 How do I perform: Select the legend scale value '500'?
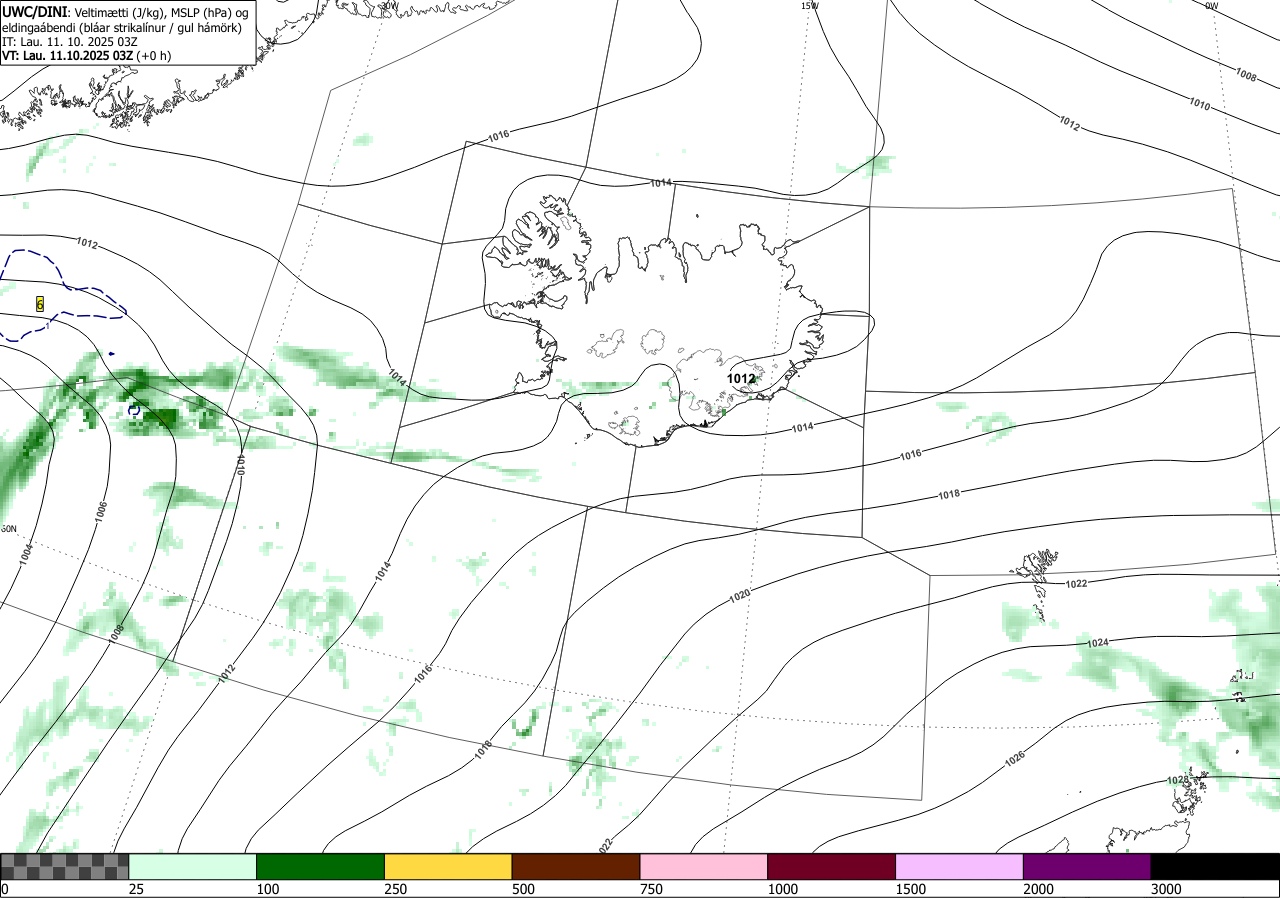tap(523, 889)
